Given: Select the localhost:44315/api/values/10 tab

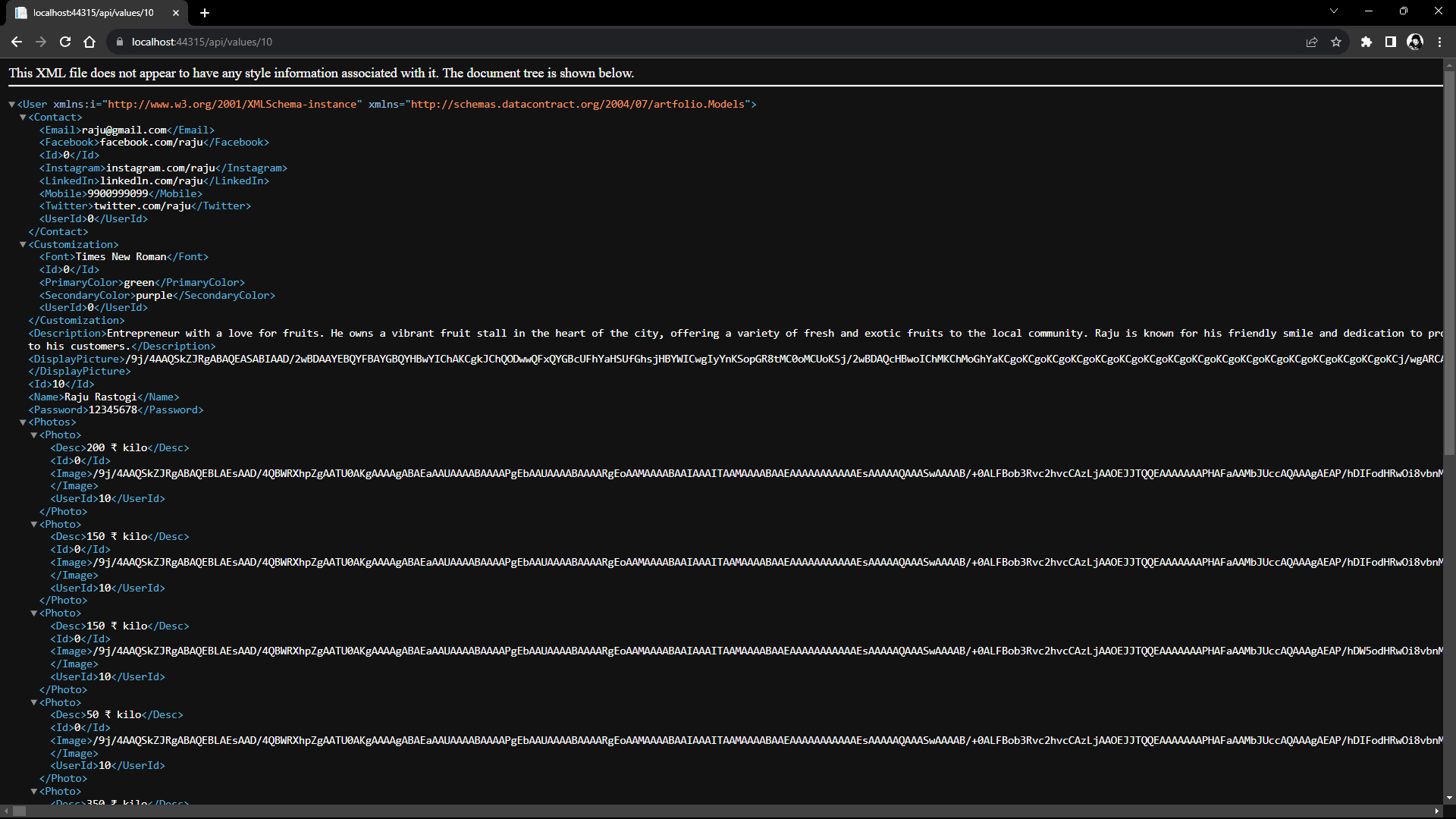Looking at the screenshot, I should pos(93,12).
